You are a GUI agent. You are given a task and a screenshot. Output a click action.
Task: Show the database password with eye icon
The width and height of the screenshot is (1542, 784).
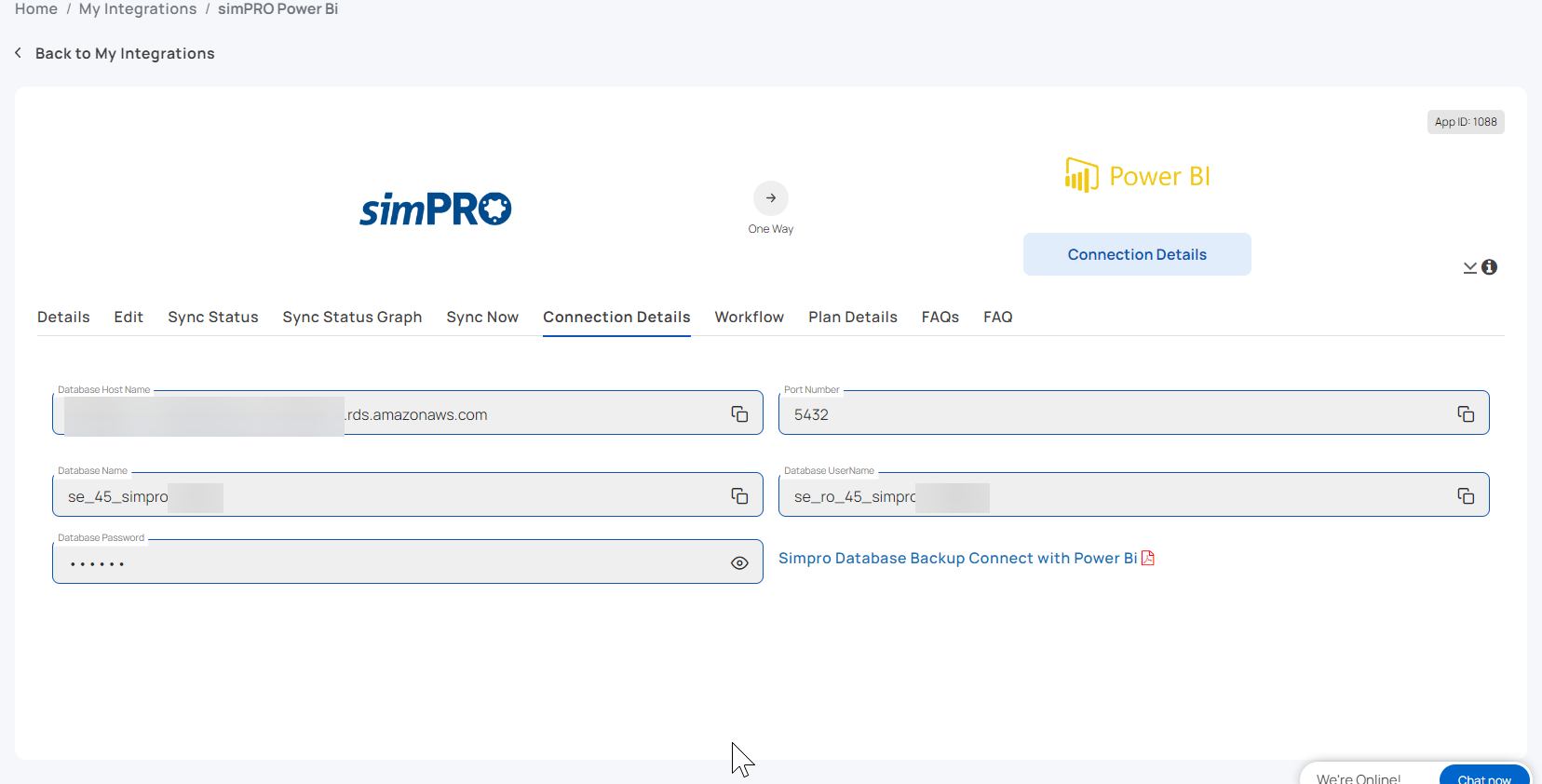click(x=739, y=563)
